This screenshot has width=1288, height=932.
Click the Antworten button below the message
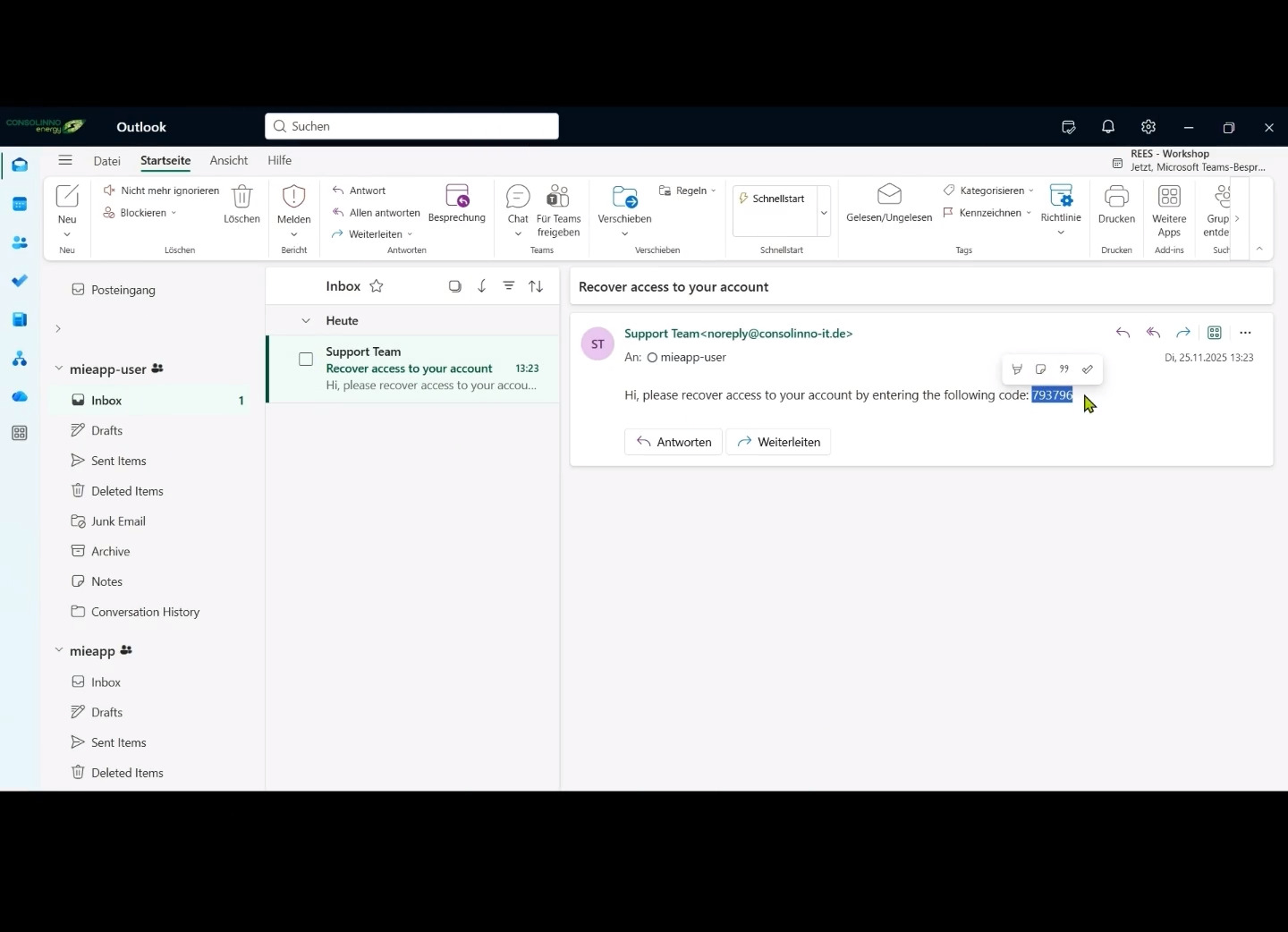[x=673, y=442]
